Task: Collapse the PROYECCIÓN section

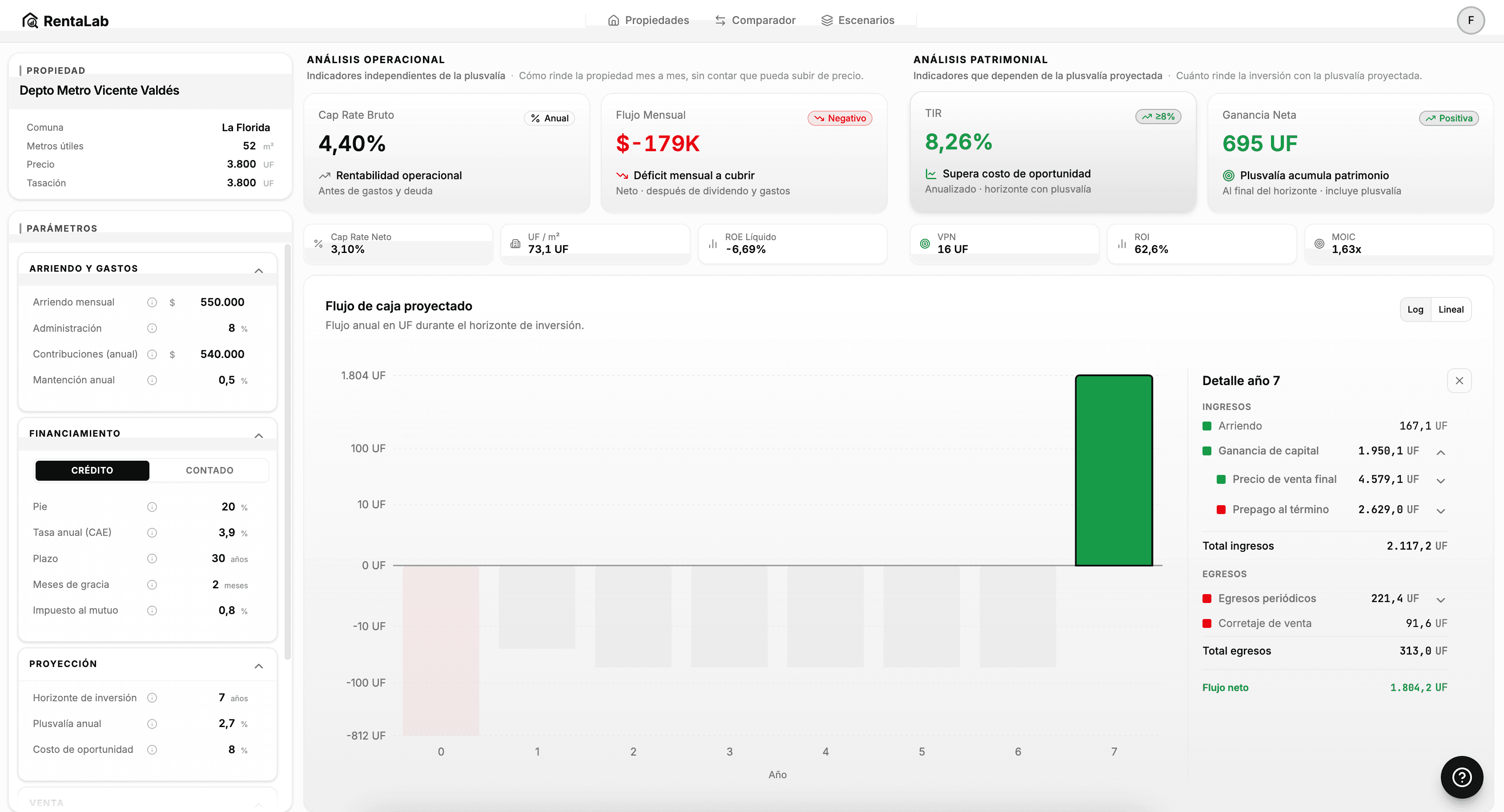Action: coord(259,666)
